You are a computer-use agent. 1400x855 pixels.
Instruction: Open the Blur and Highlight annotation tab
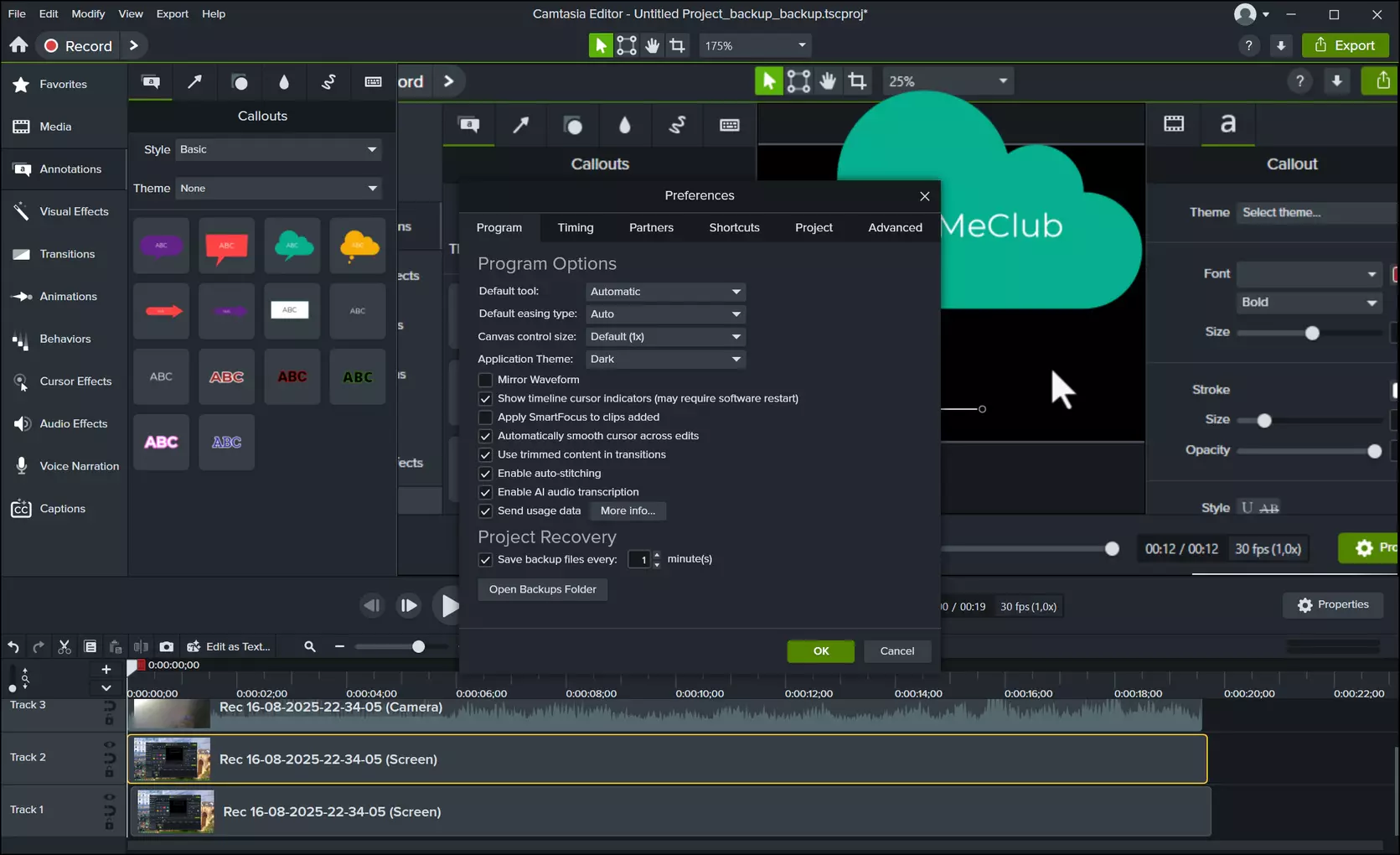[284, 81]
